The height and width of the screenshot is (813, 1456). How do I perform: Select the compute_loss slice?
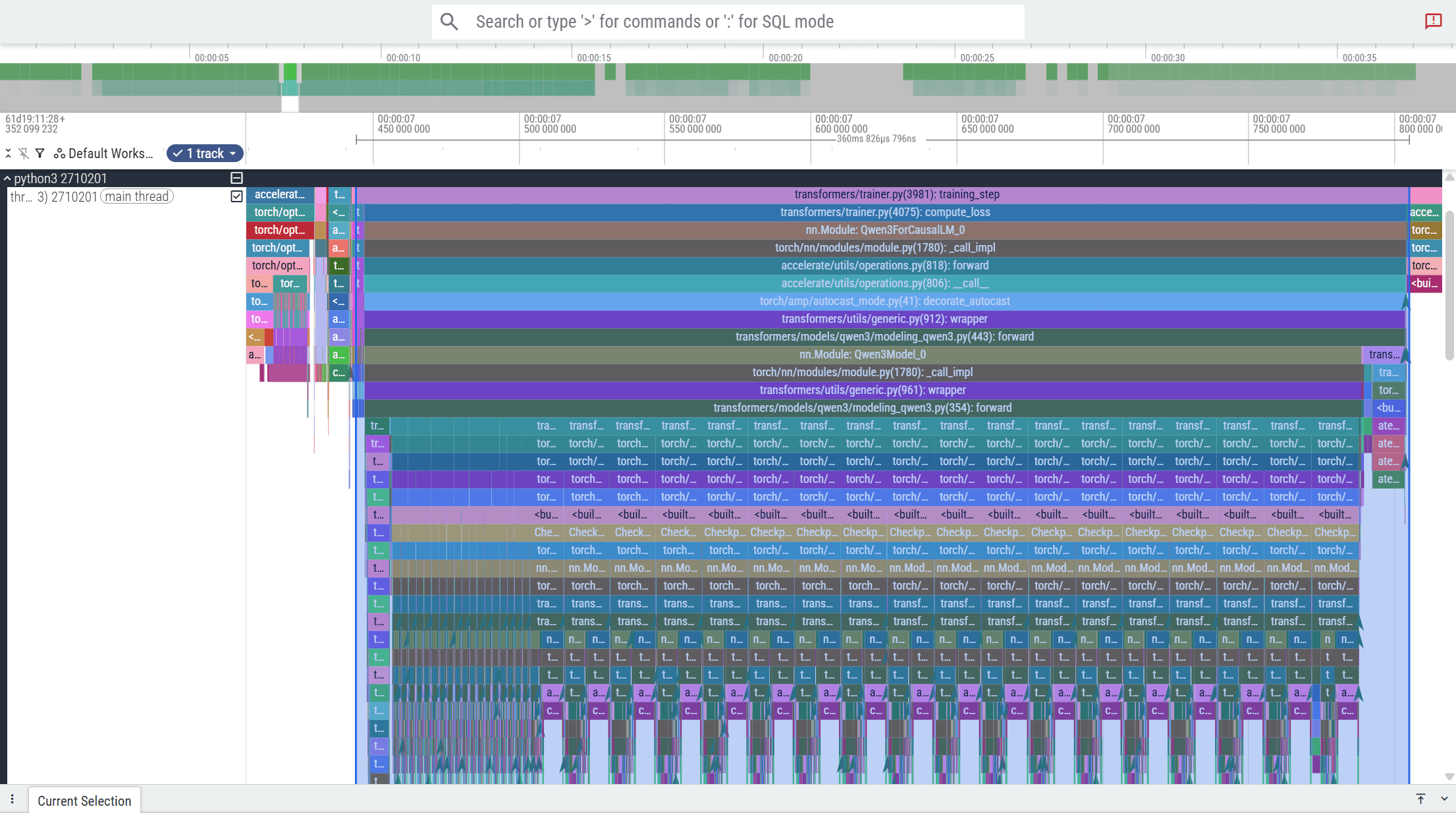click(884, 212)
